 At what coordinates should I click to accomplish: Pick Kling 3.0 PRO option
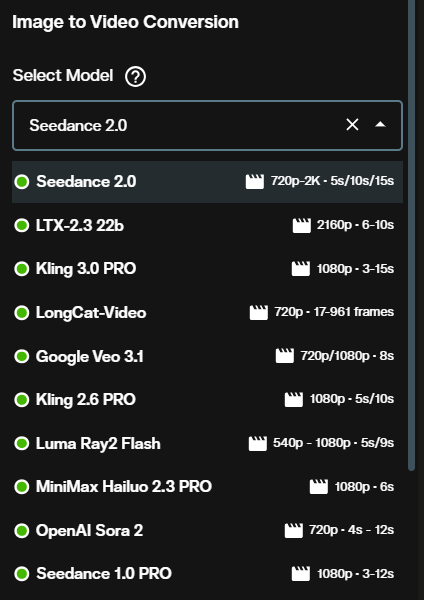click(x=207, y=269)
